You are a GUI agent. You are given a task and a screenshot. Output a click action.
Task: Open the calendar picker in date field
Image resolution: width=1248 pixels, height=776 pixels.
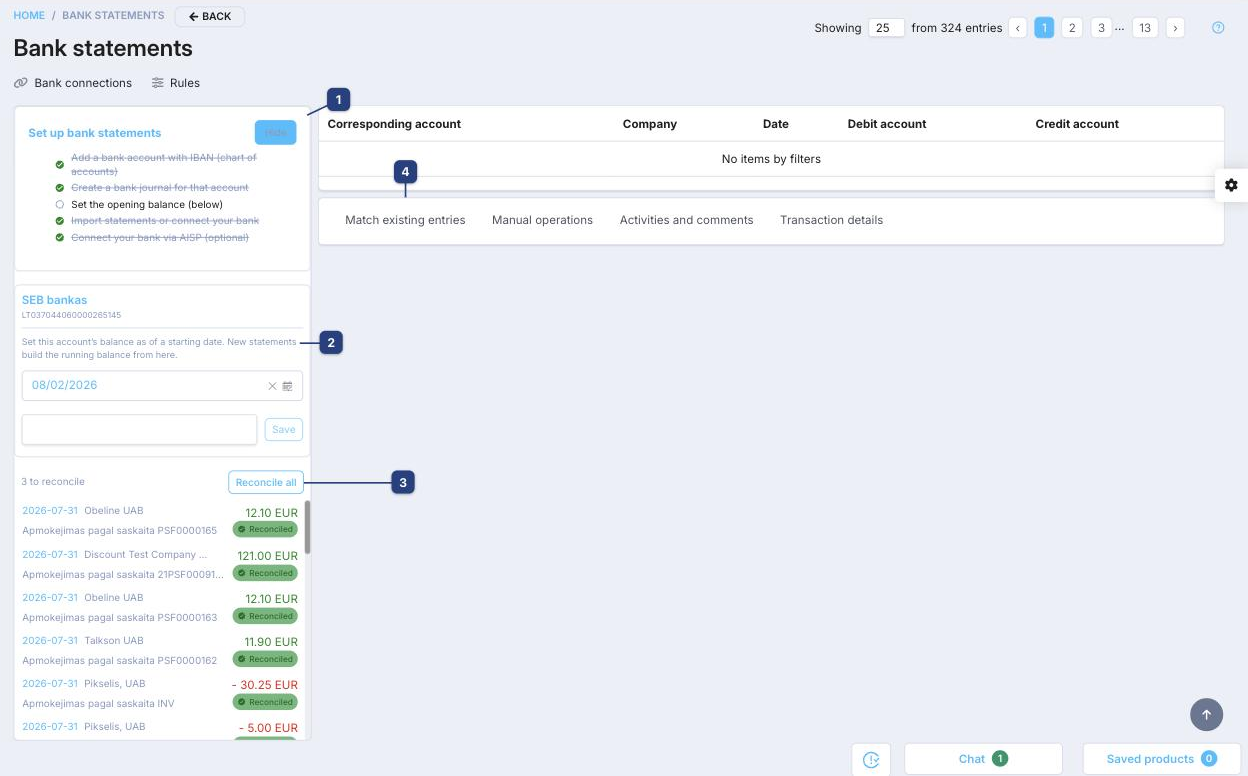[x=287, y=386]
